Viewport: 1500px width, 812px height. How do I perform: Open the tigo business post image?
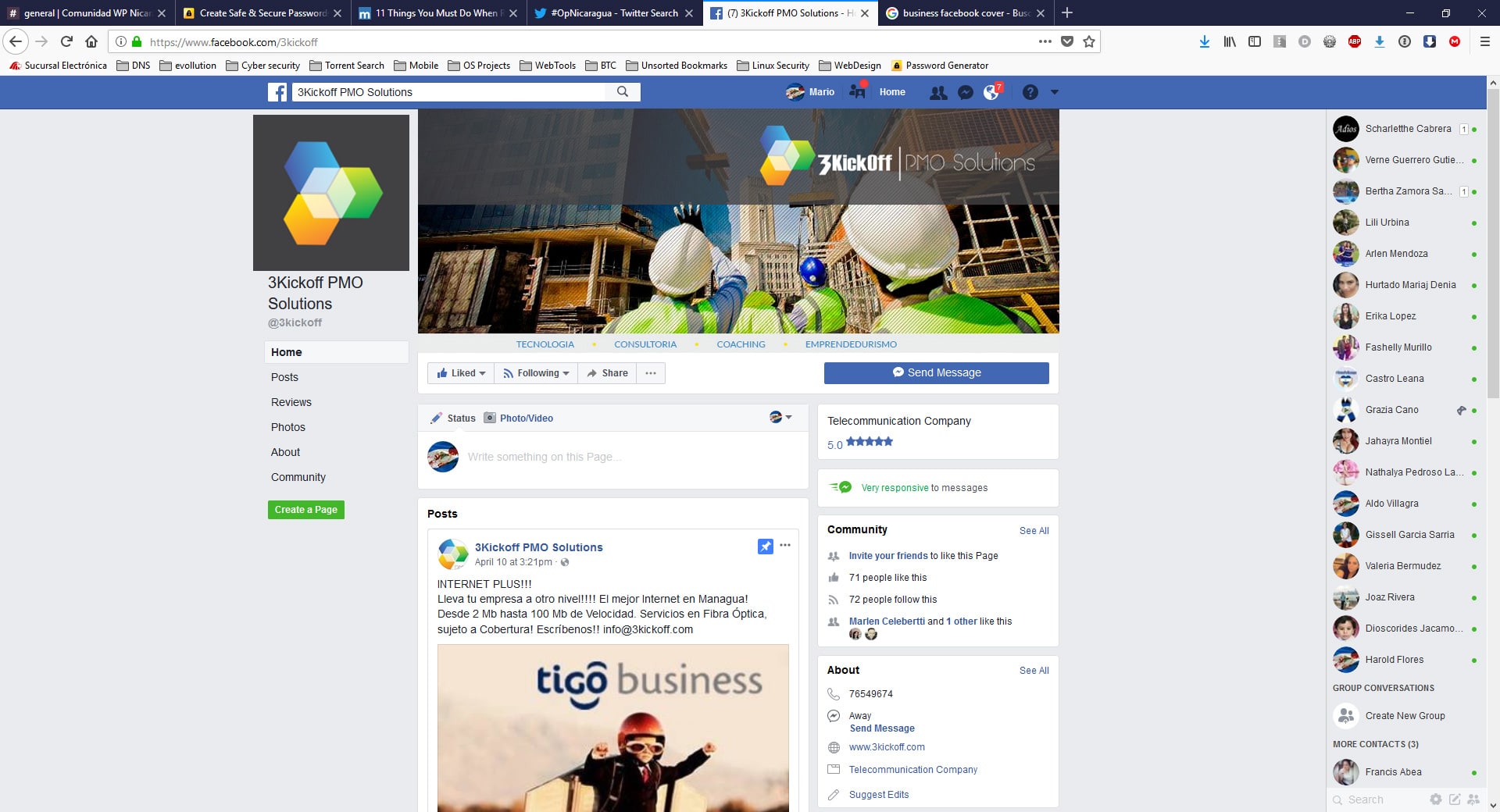point(613,728)
